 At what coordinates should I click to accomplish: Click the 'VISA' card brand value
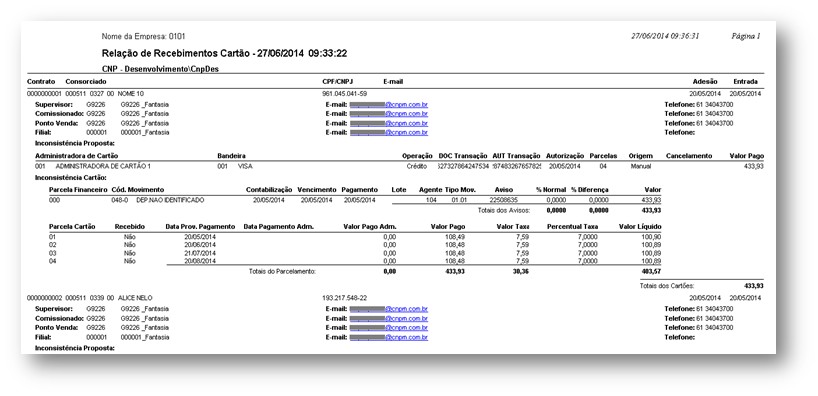coord(245,166)
